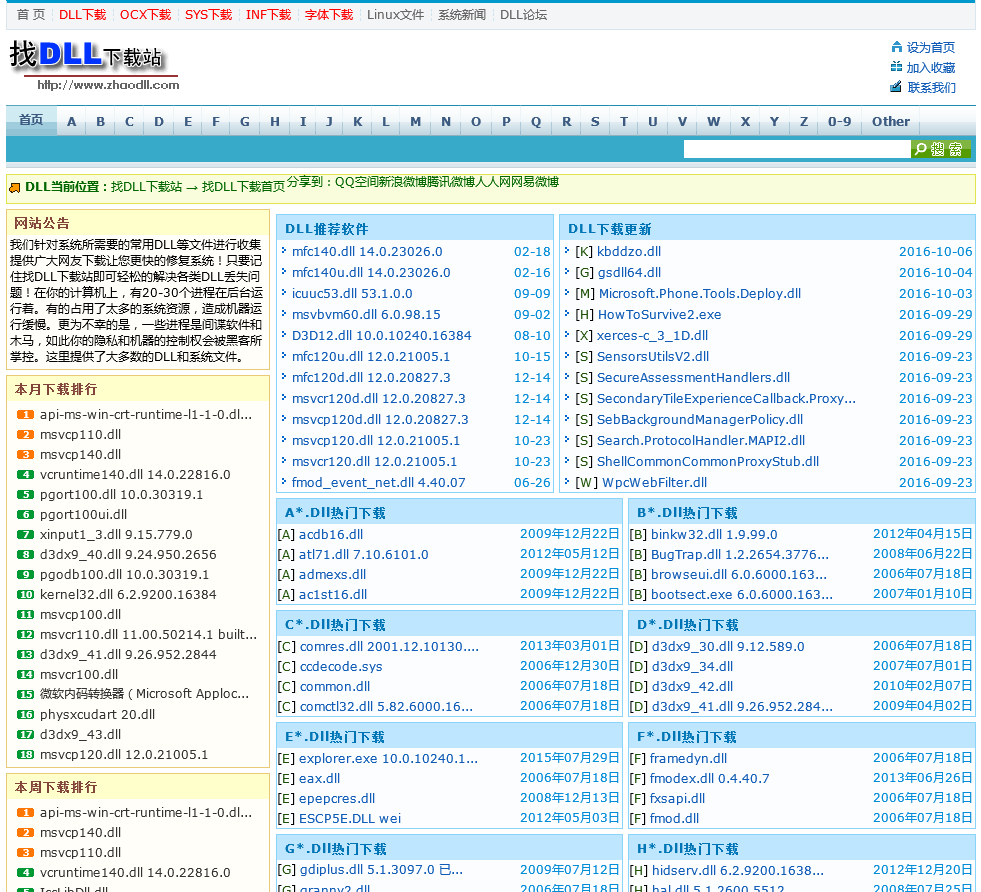Open ccdecode.sys link
Screen dimensions: 981x892
pyautogui.click(x=340, y=666)
